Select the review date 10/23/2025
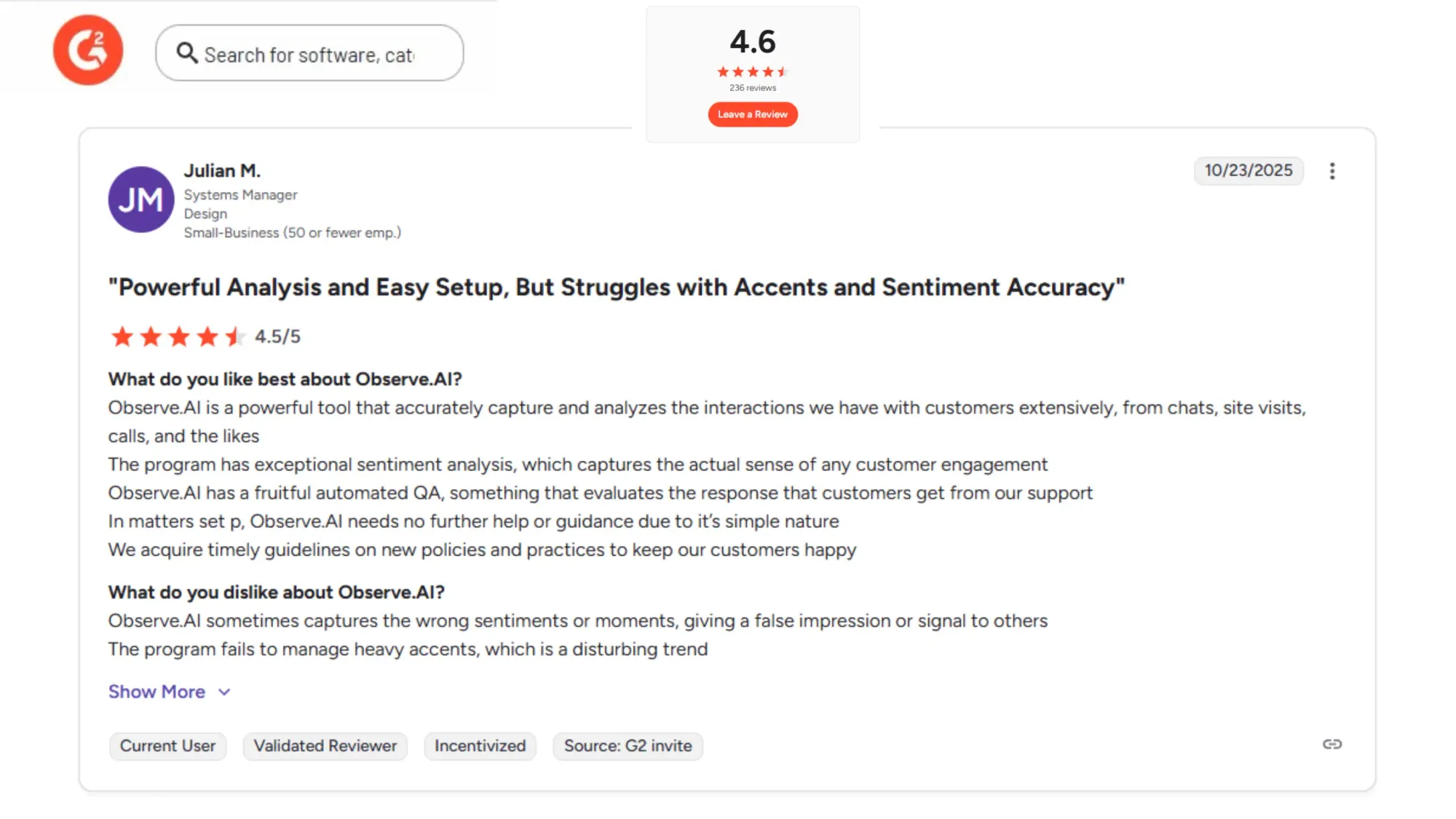This screenshot has width=1456, height=819. click(1249, 171)
